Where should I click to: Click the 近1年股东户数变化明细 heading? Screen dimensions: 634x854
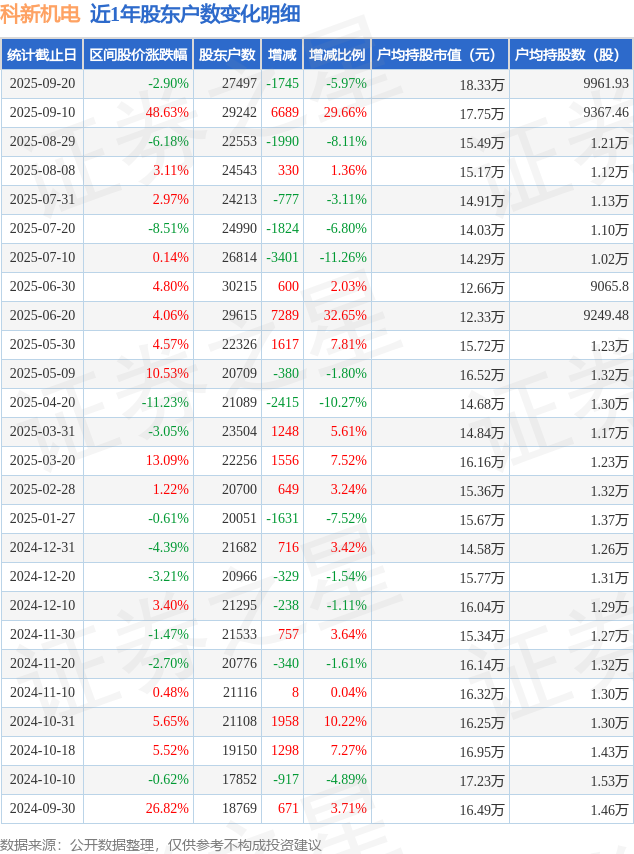pyautogui.click(x=195, y=15)
